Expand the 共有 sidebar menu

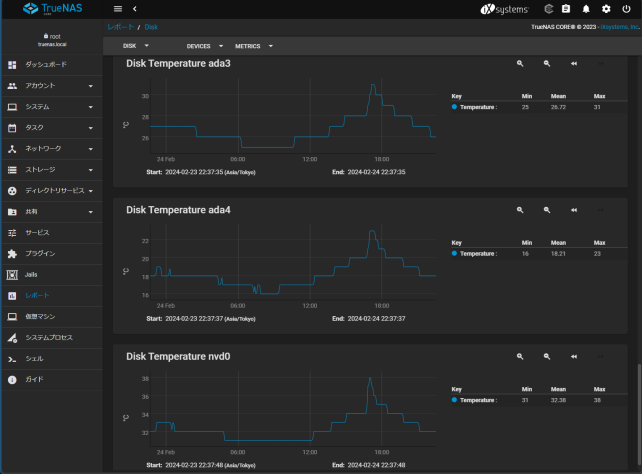[x=52, y=212]
